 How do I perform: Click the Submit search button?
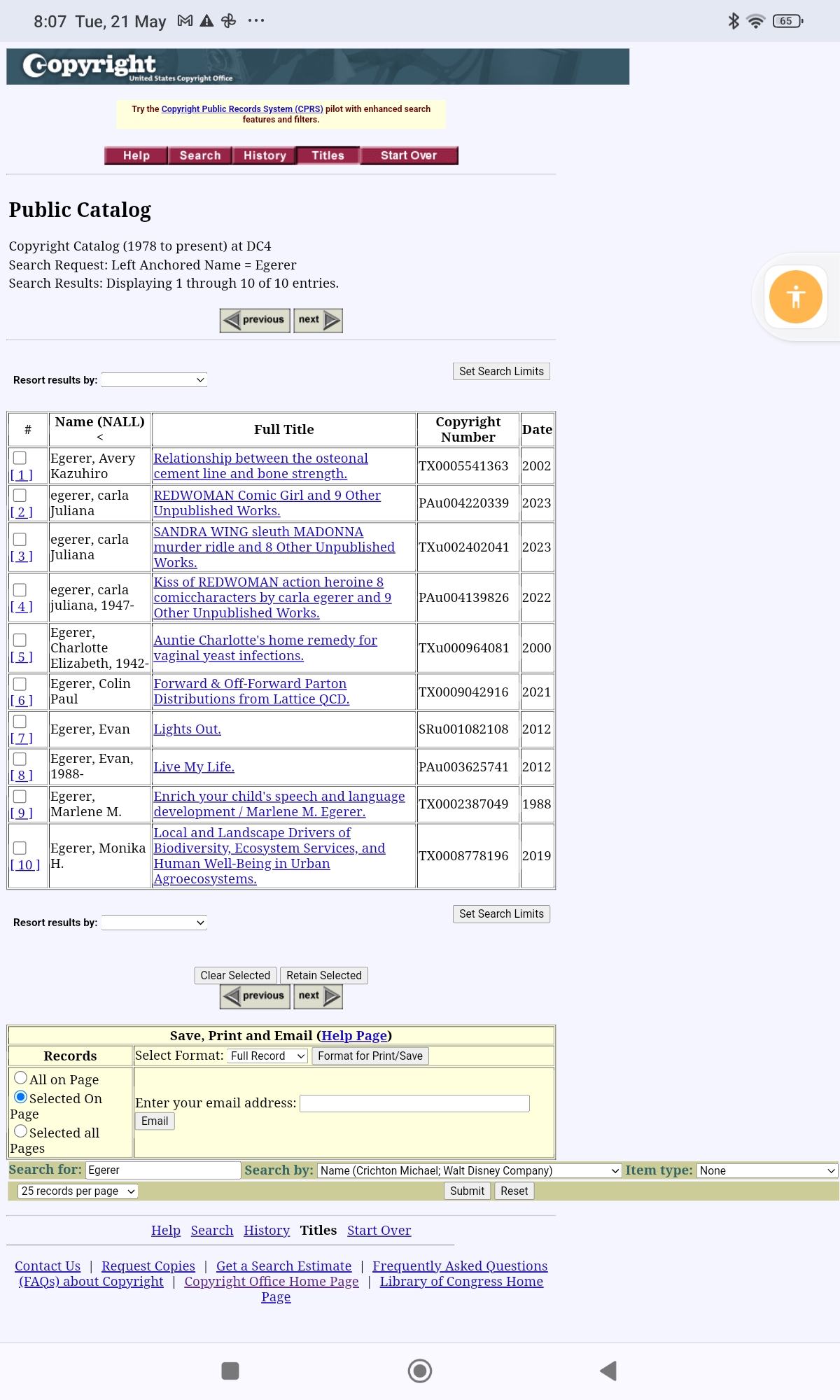point(467,1191)
